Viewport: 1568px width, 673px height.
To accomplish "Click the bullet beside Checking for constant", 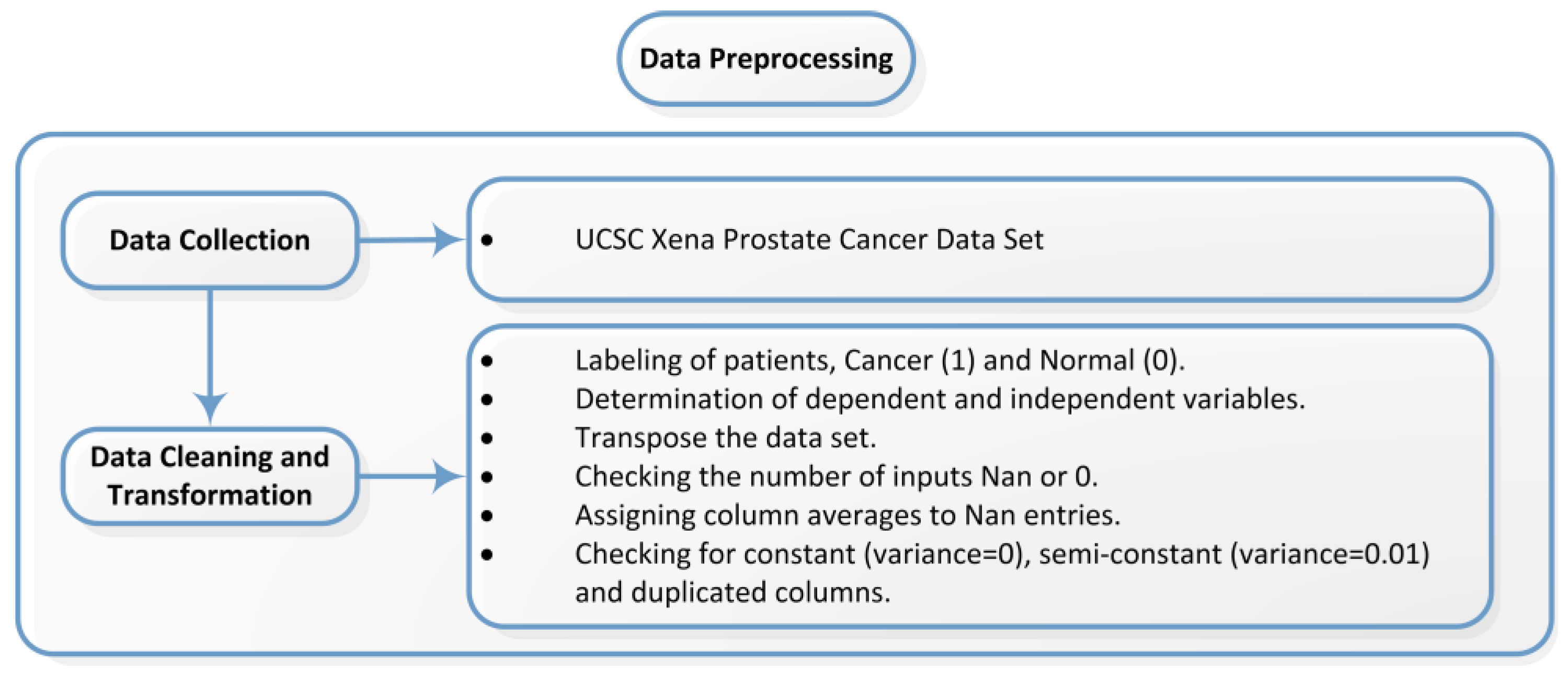I will click(x=487, y=555).
